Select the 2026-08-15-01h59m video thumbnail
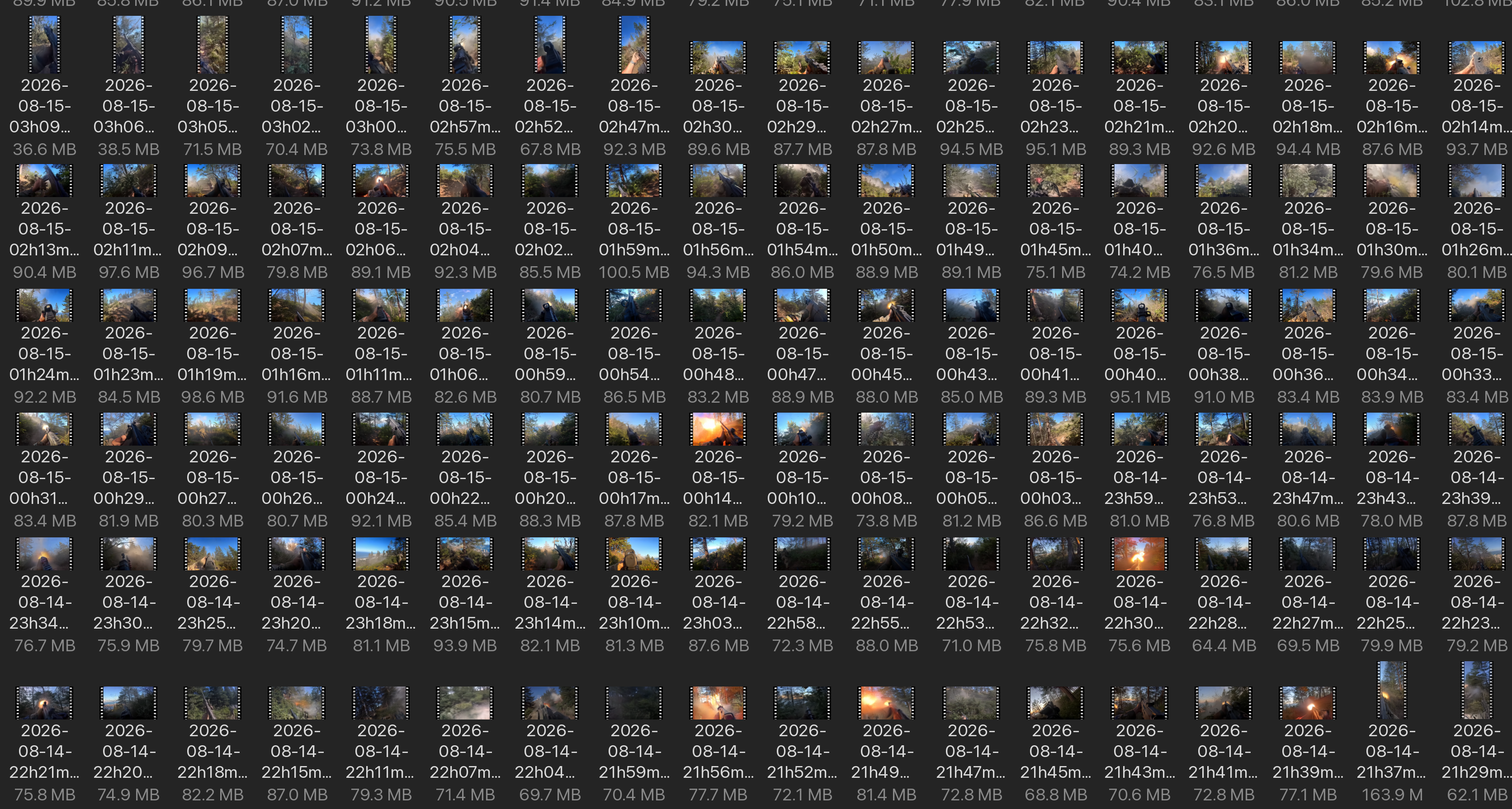The height and width of the screenshot is (809, 1512). (634, 180)
